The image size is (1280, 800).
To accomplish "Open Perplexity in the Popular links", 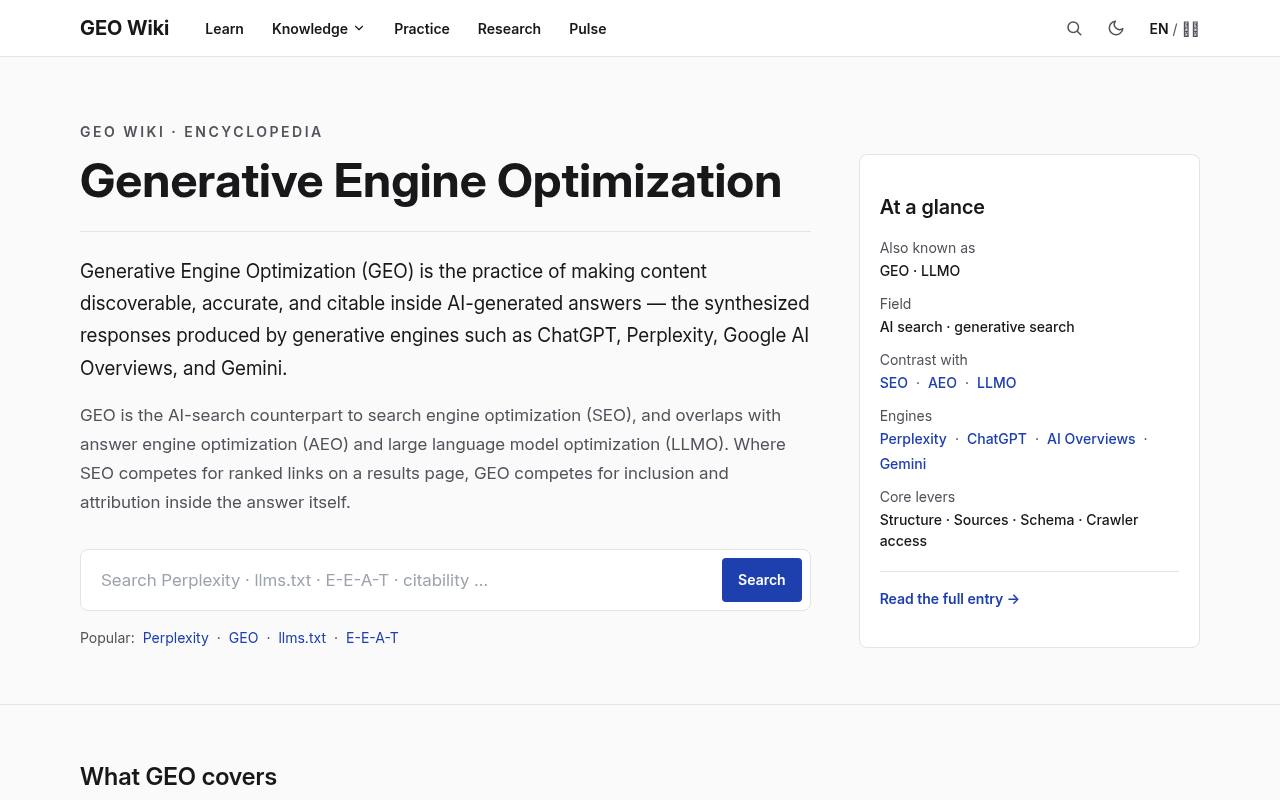I will tap(175, 638).
